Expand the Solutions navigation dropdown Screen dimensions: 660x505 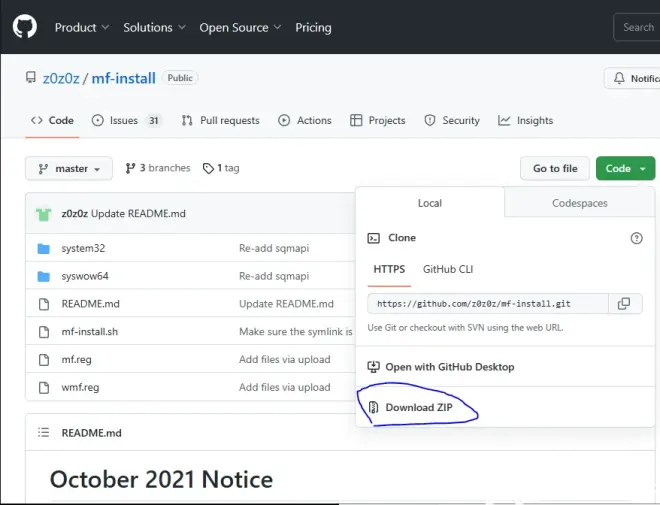[154, 27]
